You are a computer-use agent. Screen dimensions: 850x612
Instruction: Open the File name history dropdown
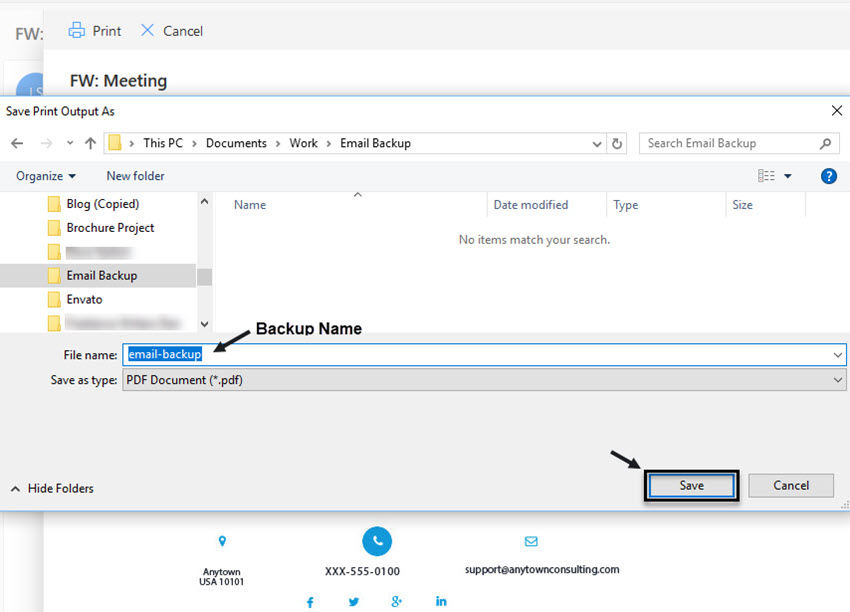click(838, 355)
